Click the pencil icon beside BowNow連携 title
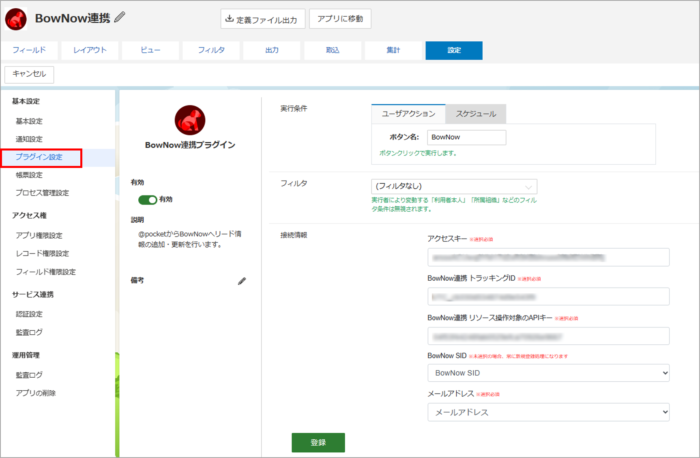Image resolution: width=700 pixels, height=458 pixels. point(120,17)
